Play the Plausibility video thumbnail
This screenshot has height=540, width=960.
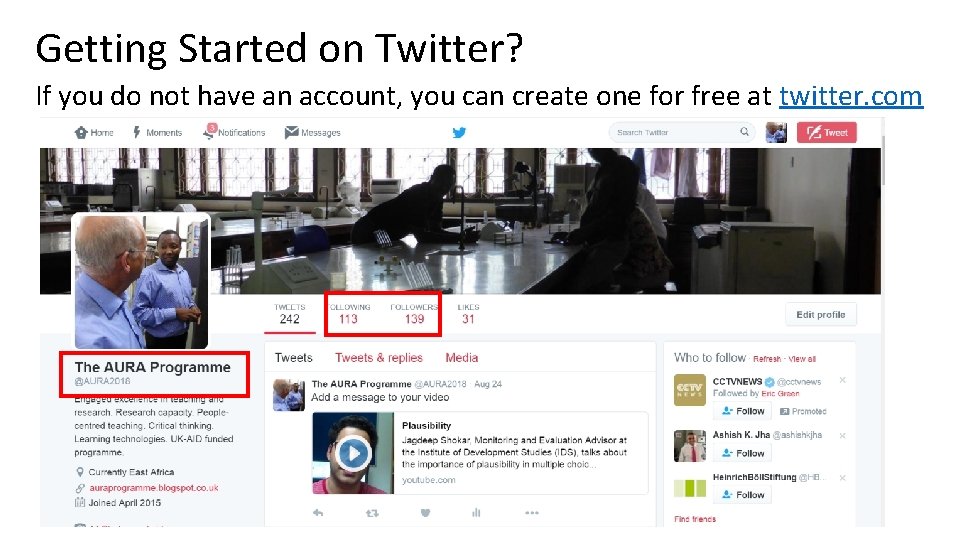click(353, 453)
